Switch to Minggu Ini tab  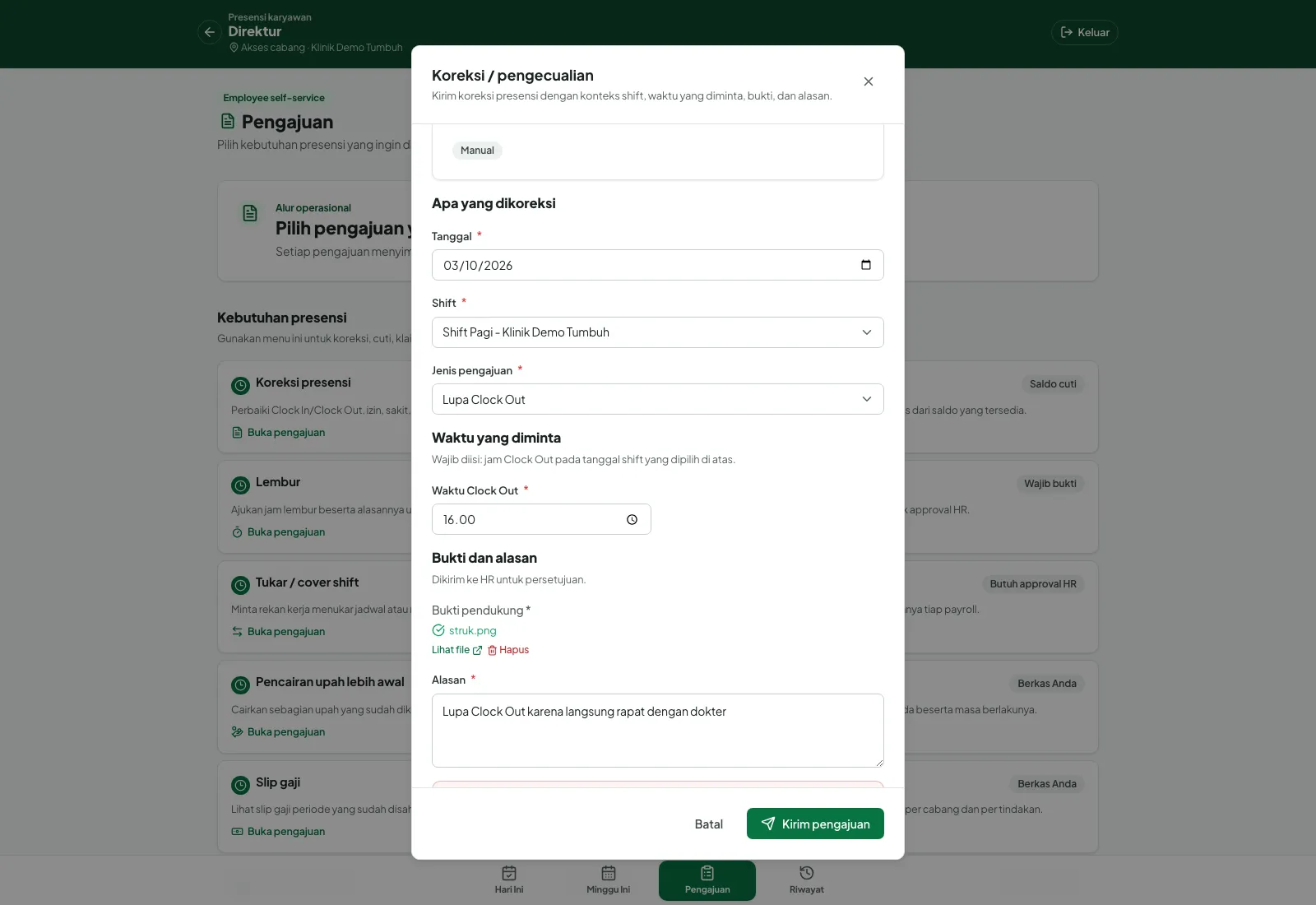[609, 879]
